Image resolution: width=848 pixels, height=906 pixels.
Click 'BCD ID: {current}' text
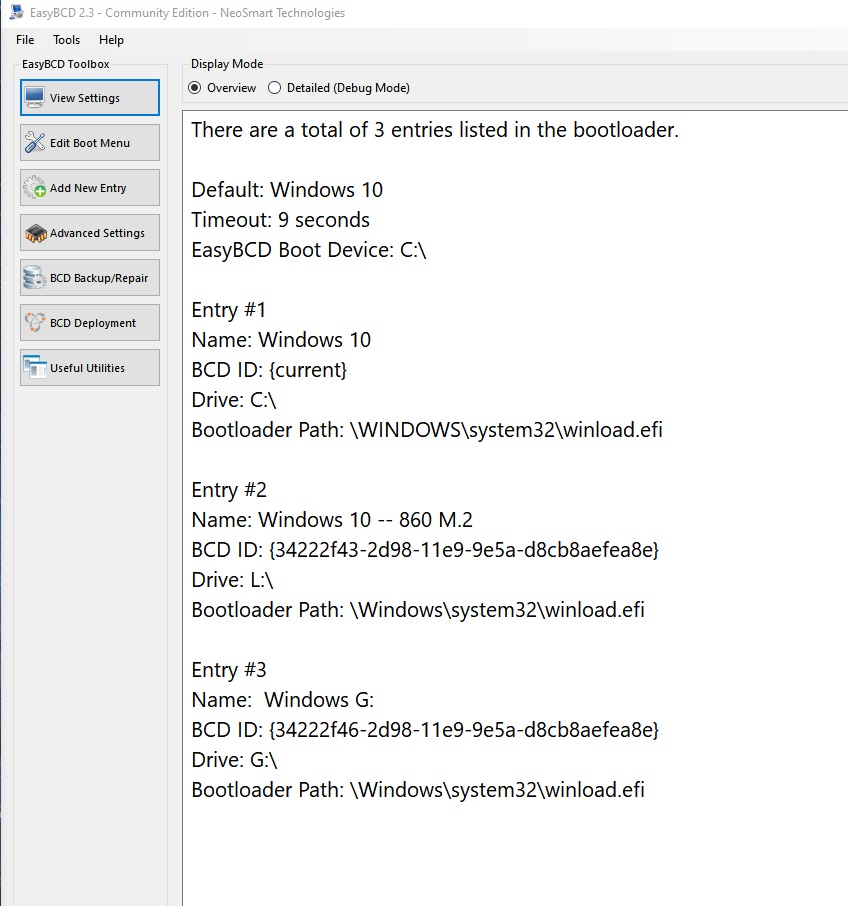coord(269,370)
